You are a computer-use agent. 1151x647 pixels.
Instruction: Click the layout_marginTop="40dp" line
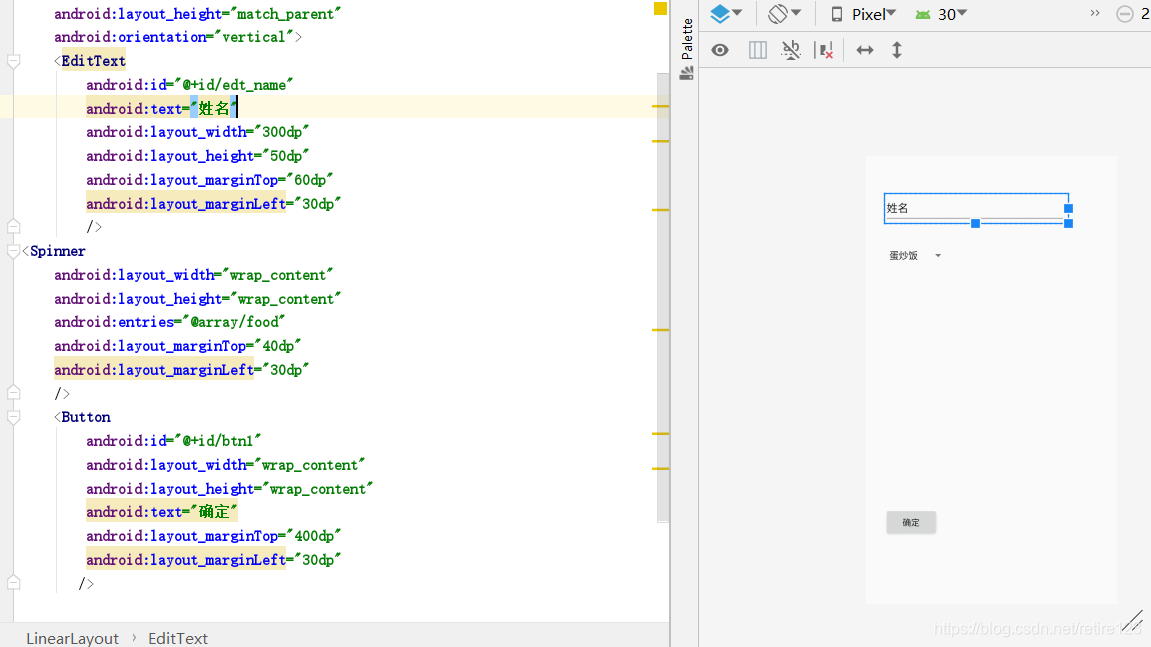178,346
